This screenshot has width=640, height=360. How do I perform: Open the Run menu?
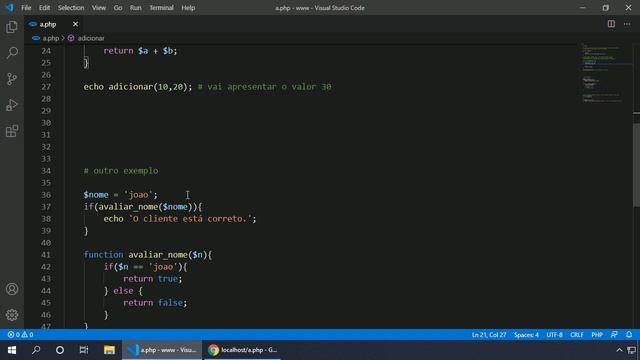pos(136,8)
